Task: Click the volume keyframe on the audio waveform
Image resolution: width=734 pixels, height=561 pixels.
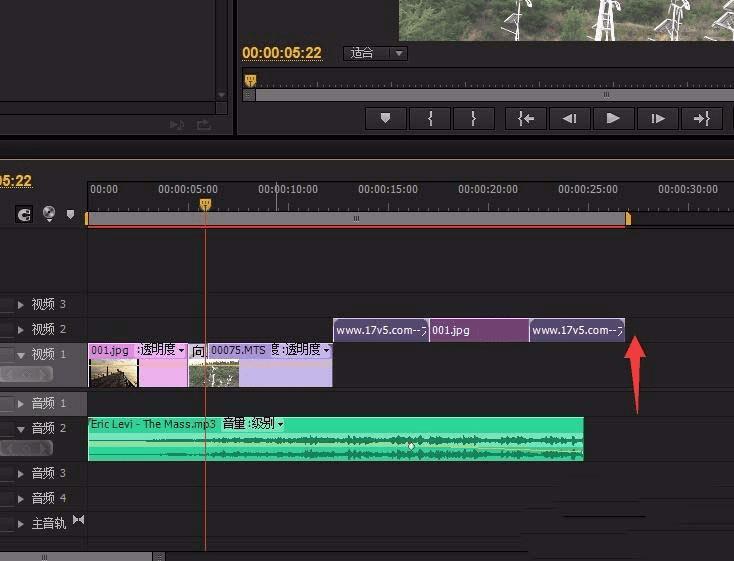Action: 411,446
